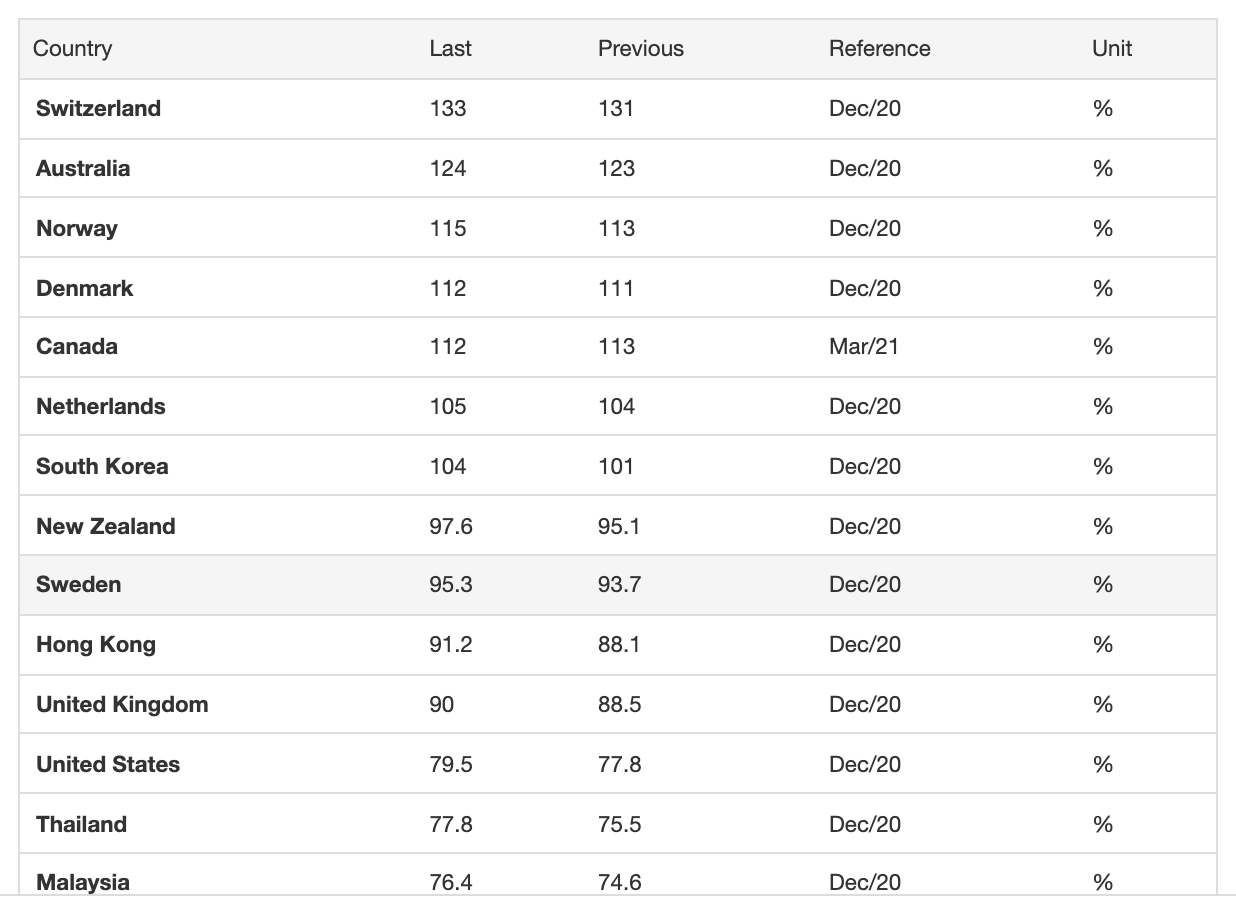The width and height of the screenshot is (1236, 898).
Task: Go to the Canada link
Action: click(x=77, y=347)
